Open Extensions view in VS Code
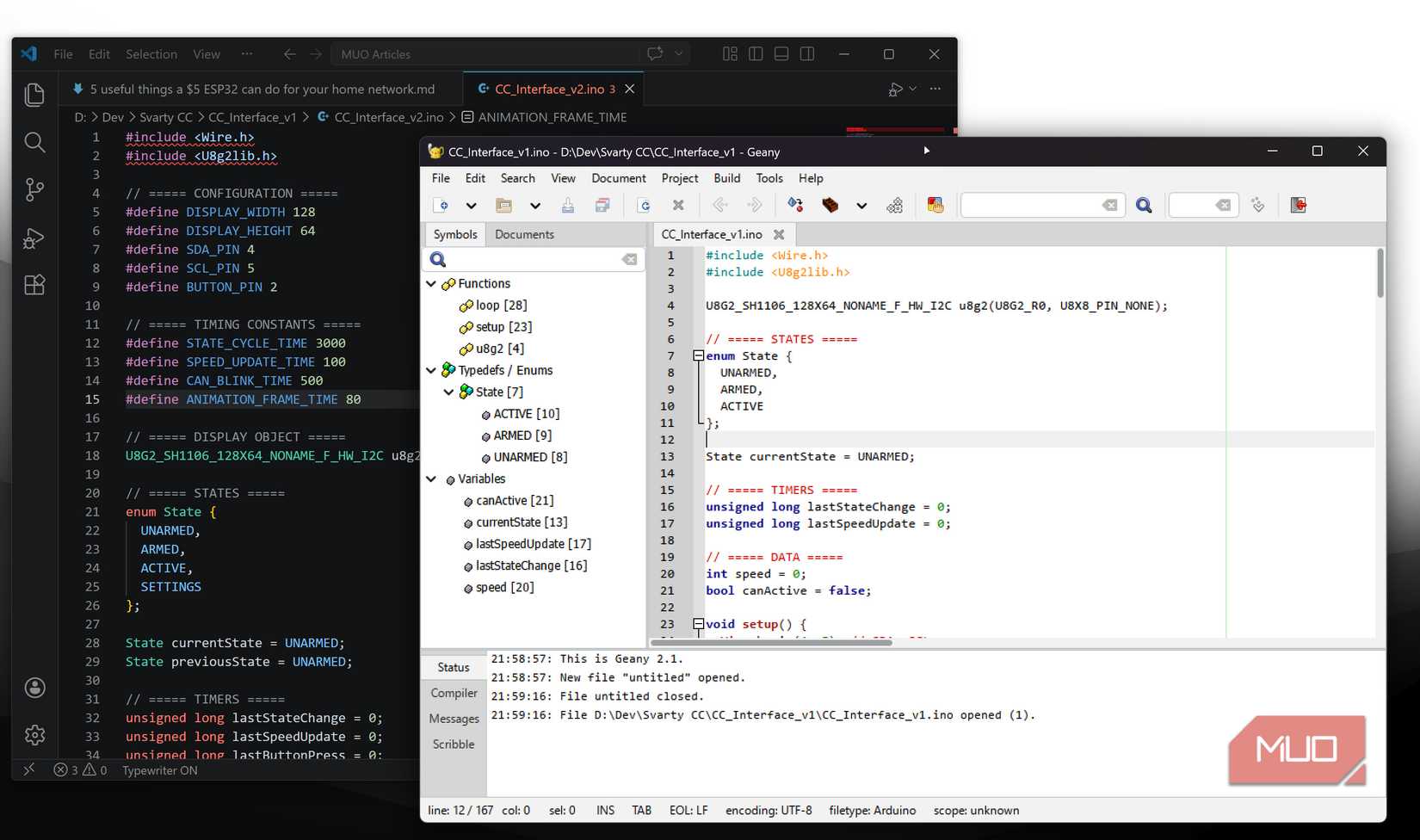Image resolution: width=1420 pixels, height=840 pixels. [34, 285]
